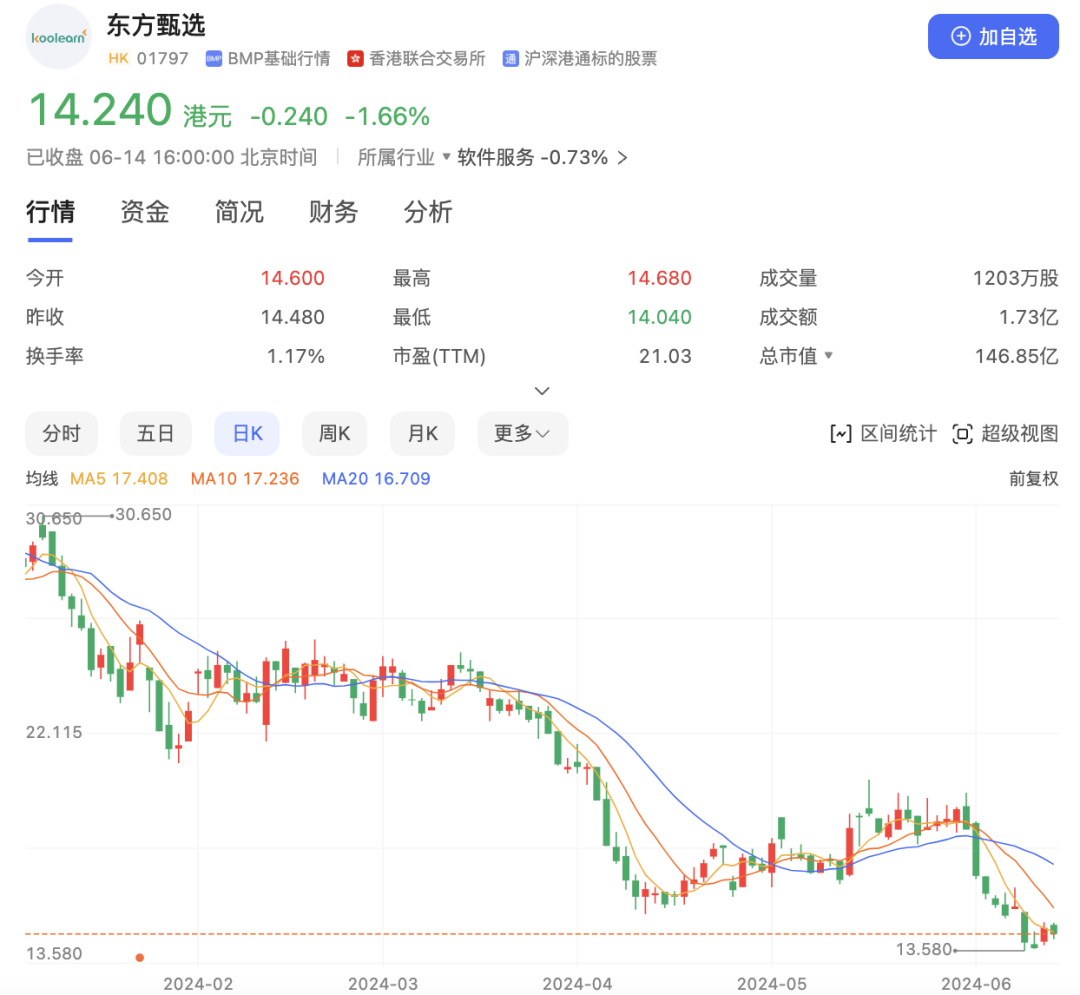The width and height of the screenshot is (1080, 995).
Task: Select the 五日 chart view
Action: [x=155, y=434]
